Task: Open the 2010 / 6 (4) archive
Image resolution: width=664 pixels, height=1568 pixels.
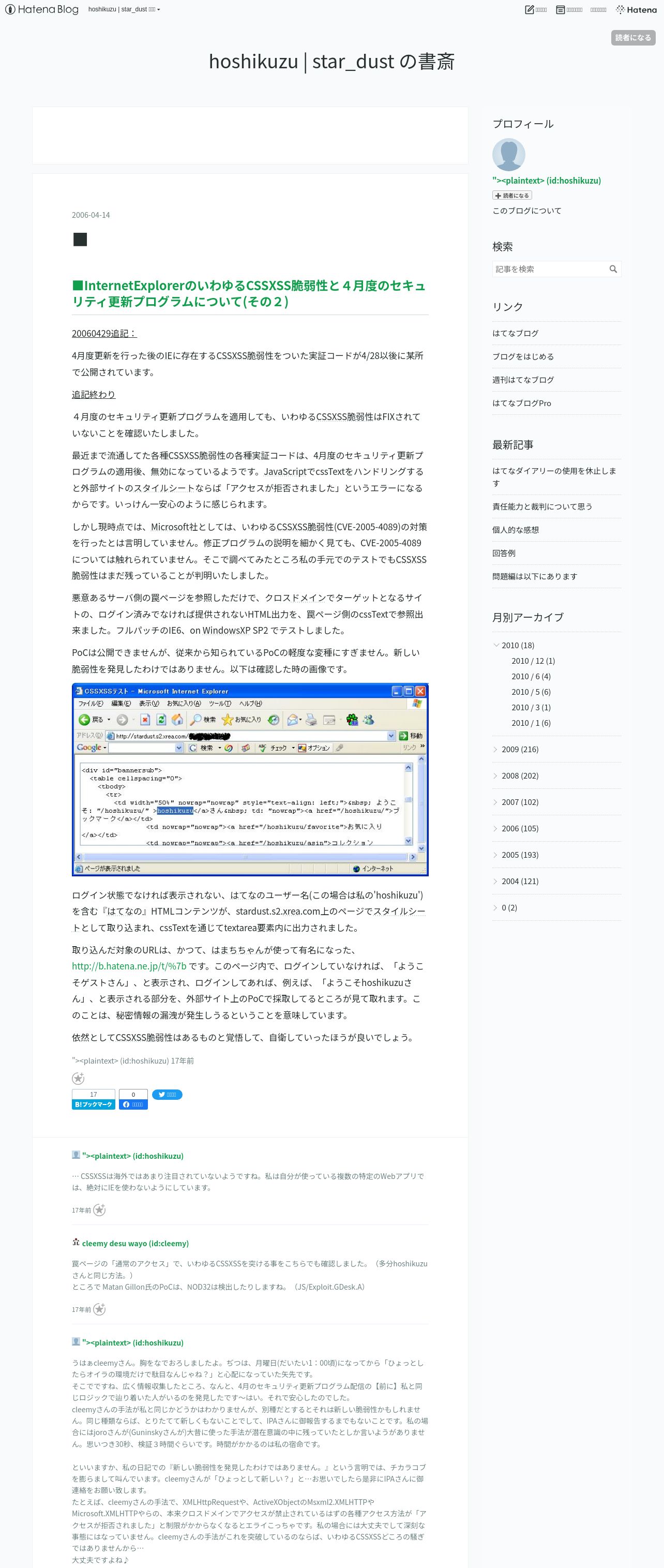Action: pos(531,676)
